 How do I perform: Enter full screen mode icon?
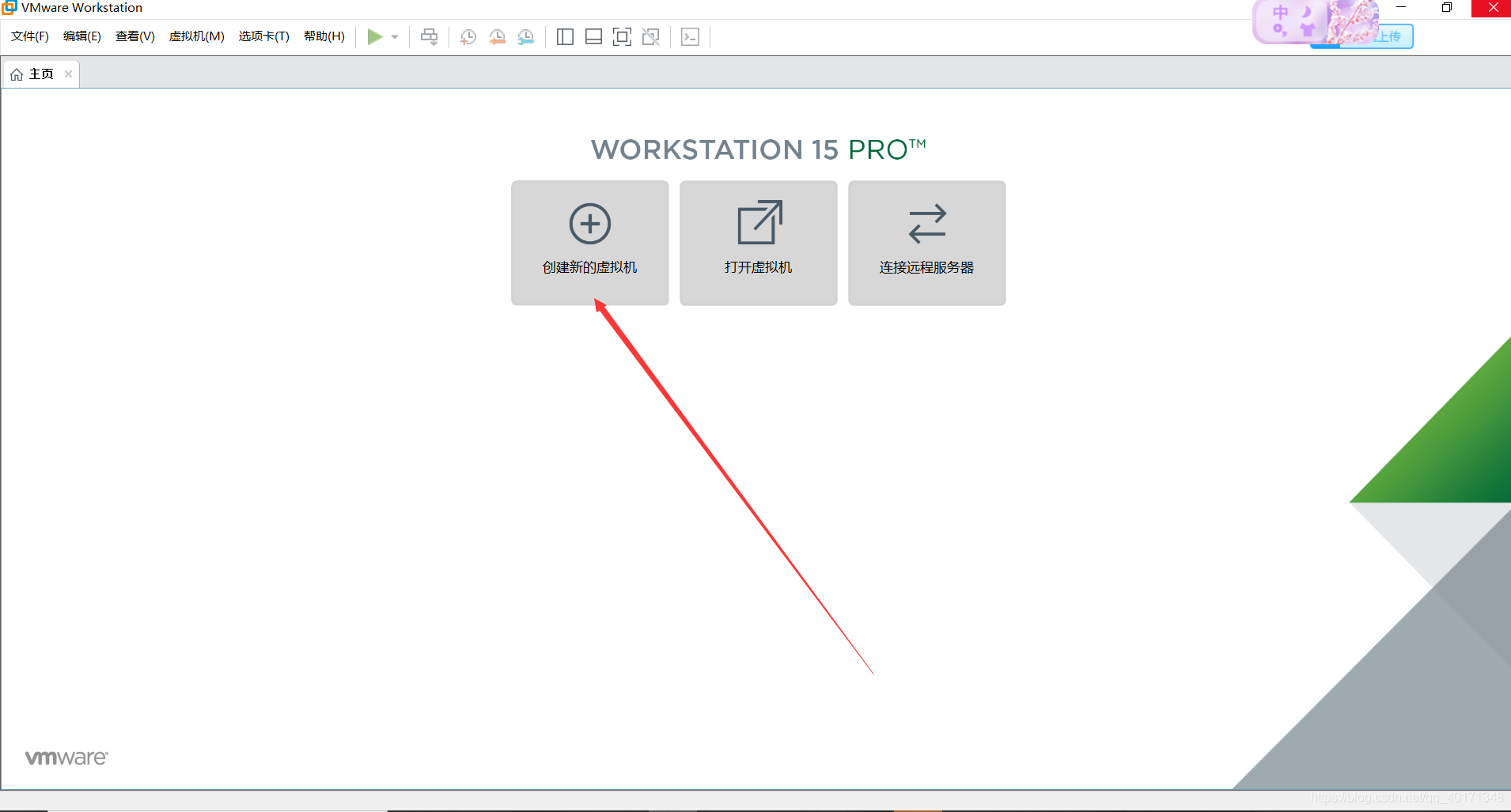622,36
